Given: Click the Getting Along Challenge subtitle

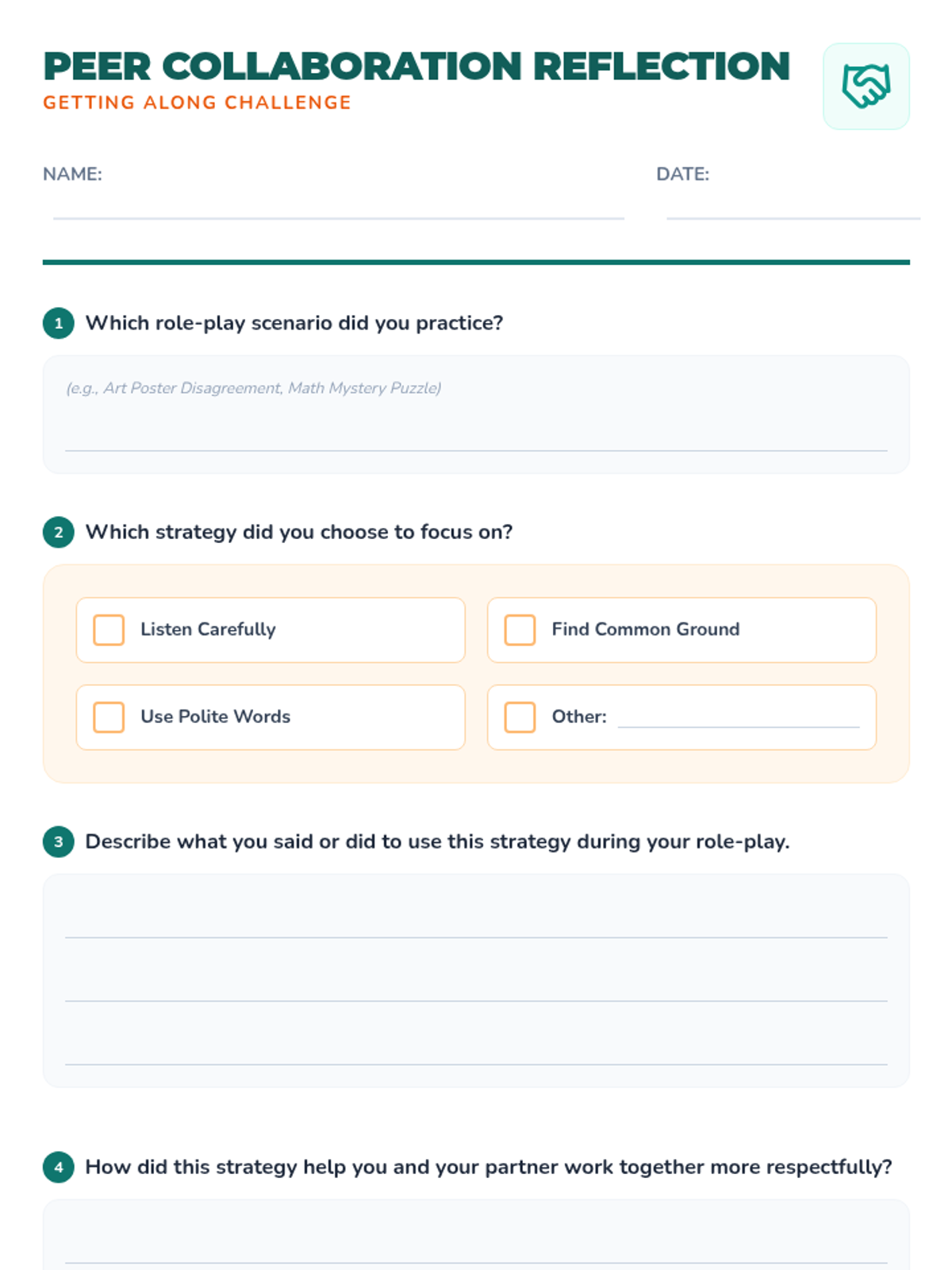Looking at the screenshot, I should coord(197,102).
